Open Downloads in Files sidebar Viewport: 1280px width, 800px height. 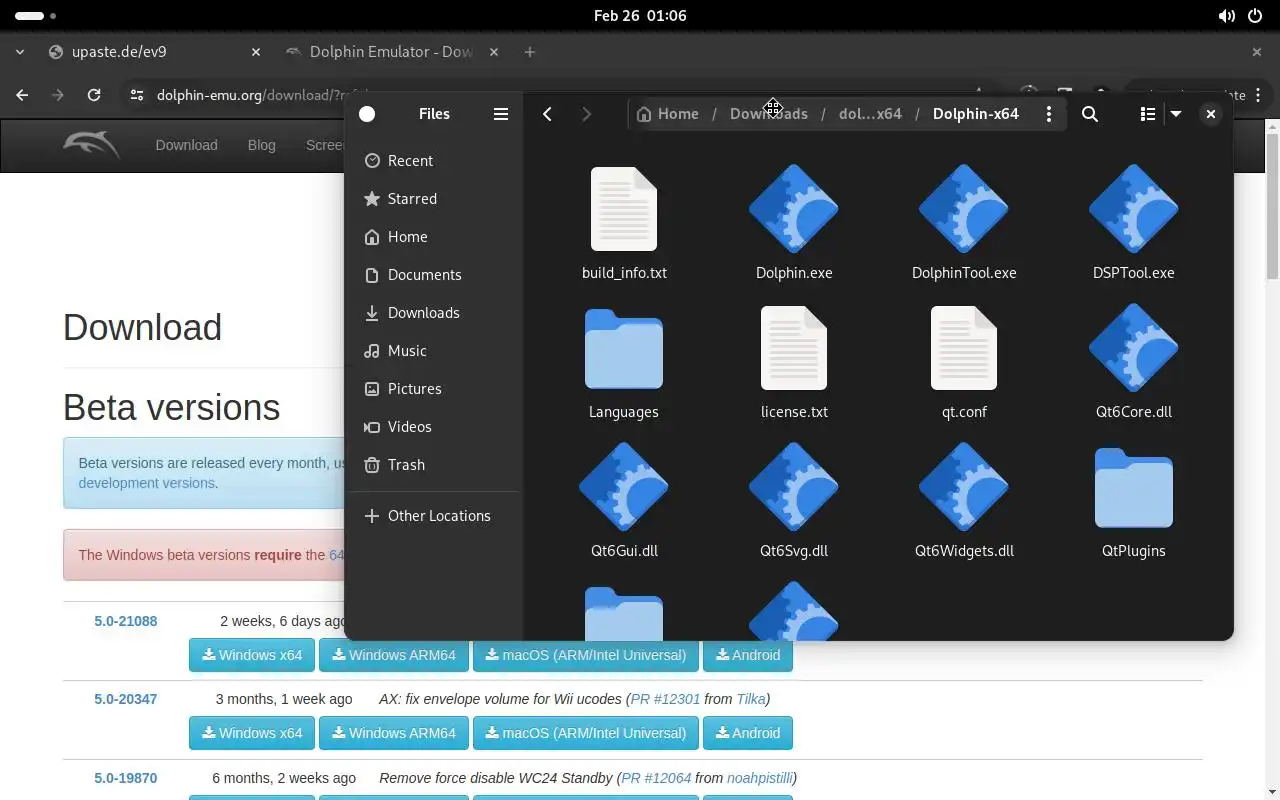[433, 312]
